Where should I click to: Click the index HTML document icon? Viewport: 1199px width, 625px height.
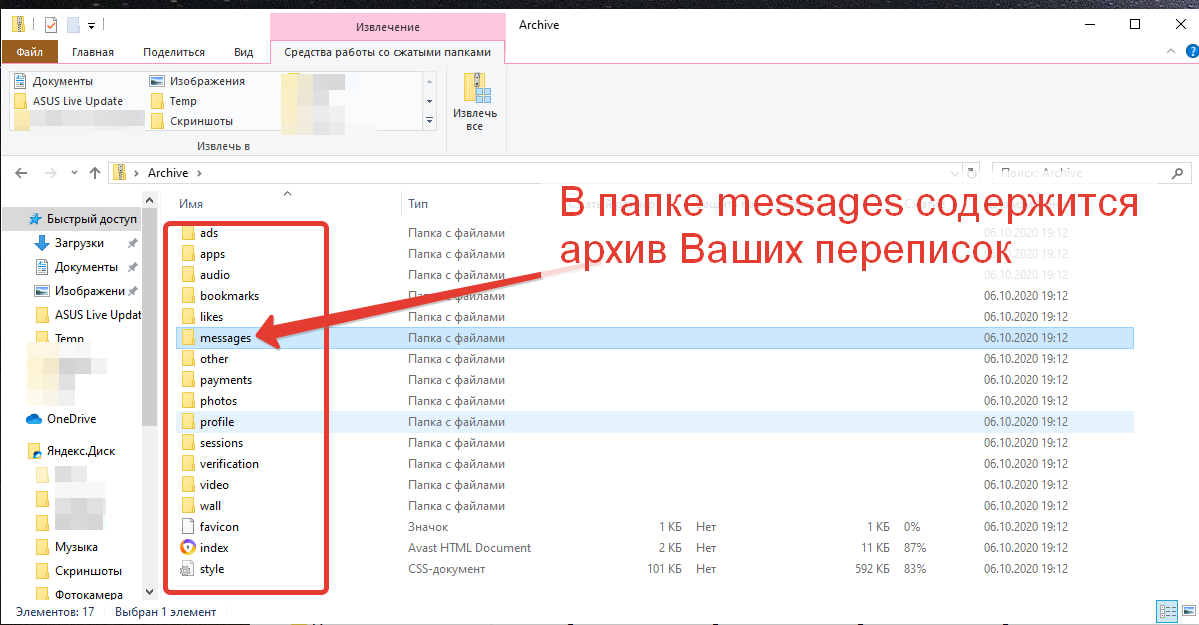[x=188, y=548]
